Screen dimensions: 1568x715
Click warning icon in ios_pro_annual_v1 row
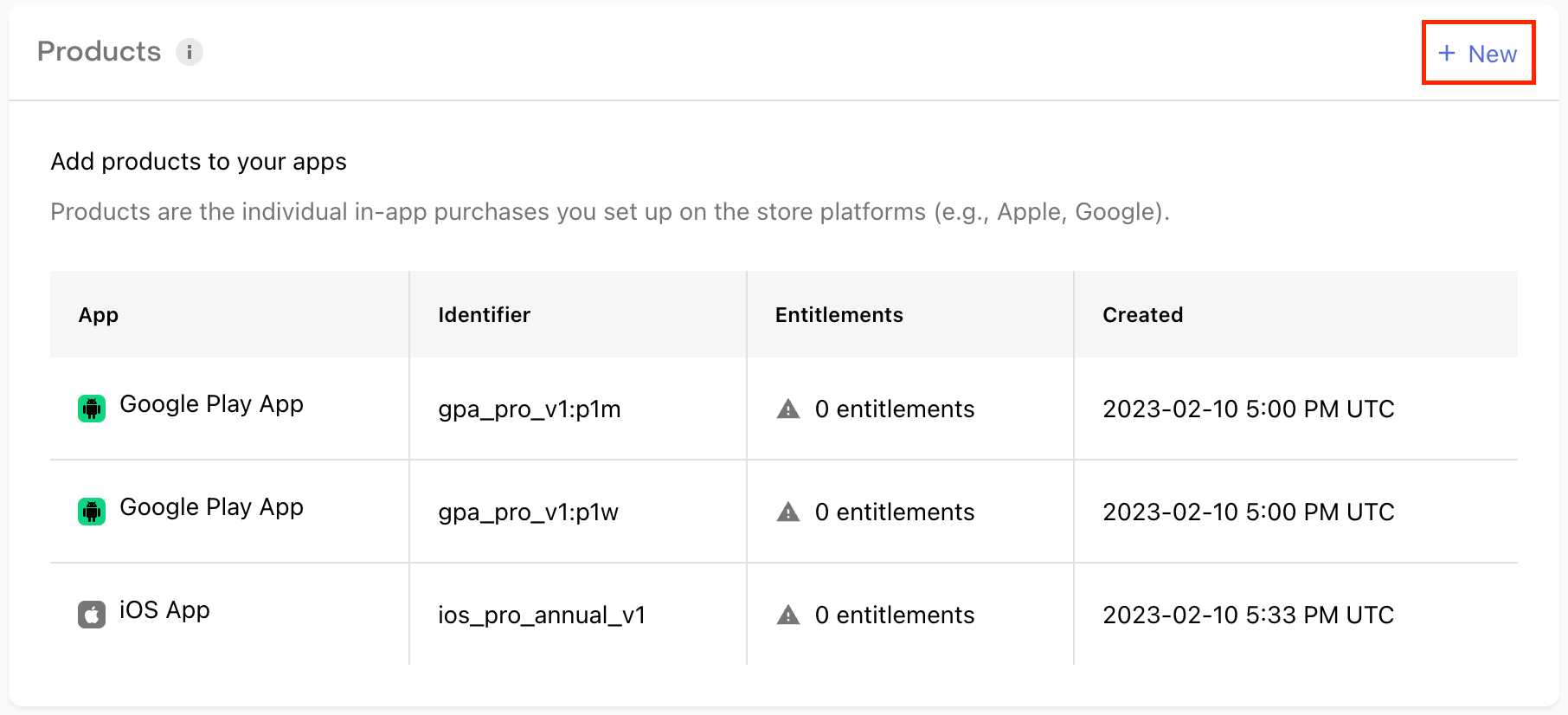(788, 615)
